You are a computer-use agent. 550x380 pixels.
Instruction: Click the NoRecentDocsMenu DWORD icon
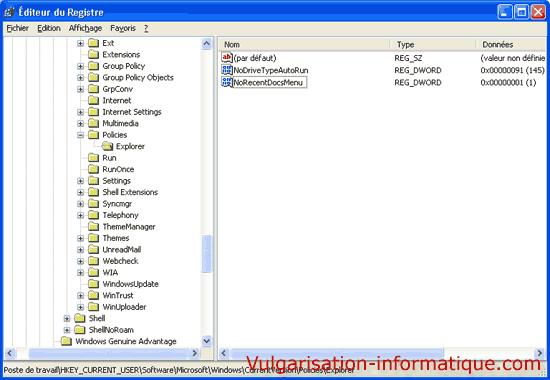coord(227,82)
